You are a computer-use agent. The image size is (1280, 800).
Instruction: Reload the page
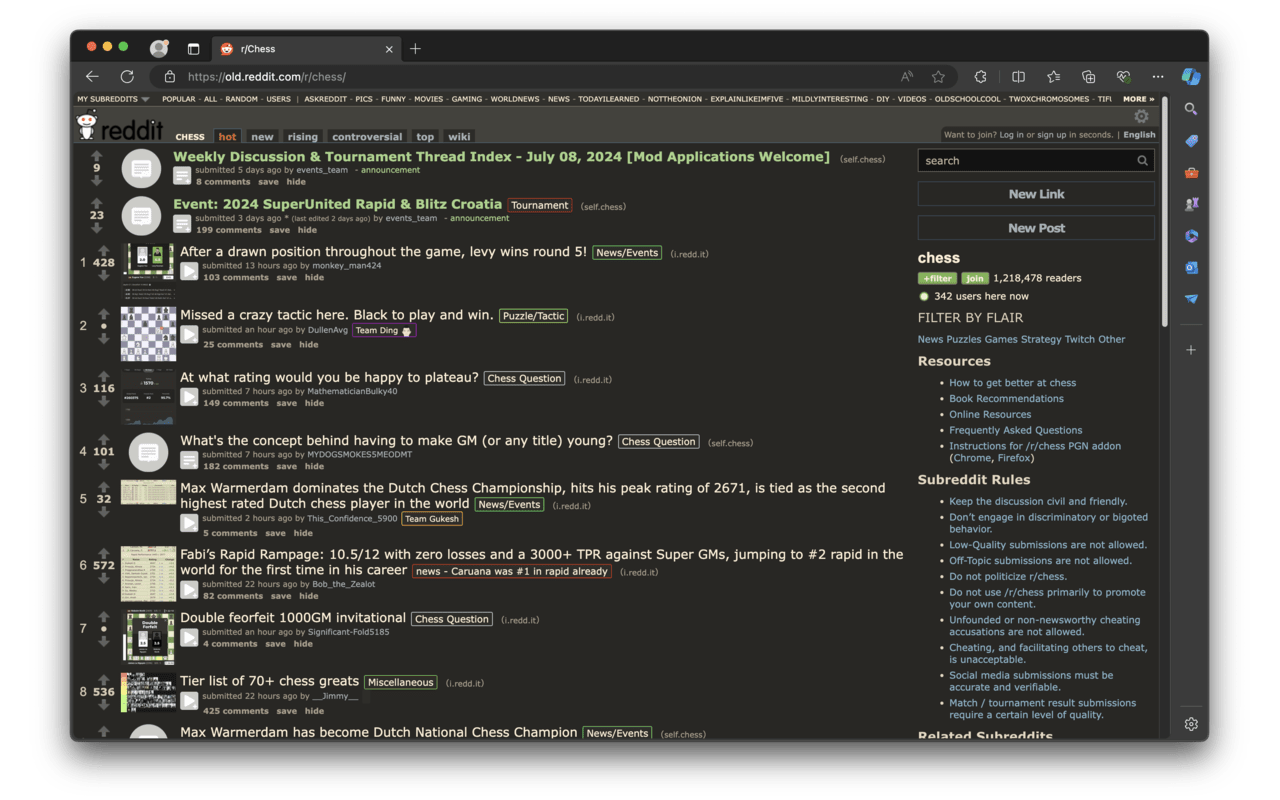coord(127,76)
